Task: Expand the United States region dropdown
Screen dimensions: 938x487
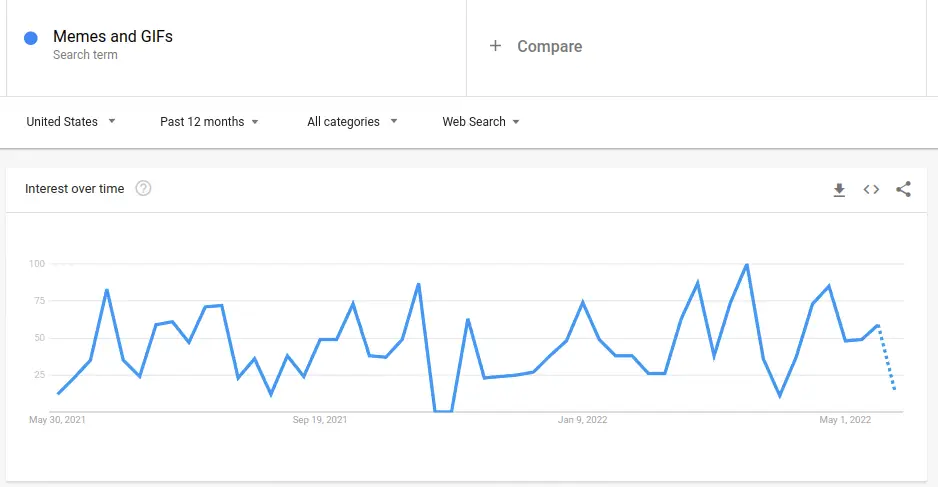Action: pyautogui.click(x=71, y=121)
